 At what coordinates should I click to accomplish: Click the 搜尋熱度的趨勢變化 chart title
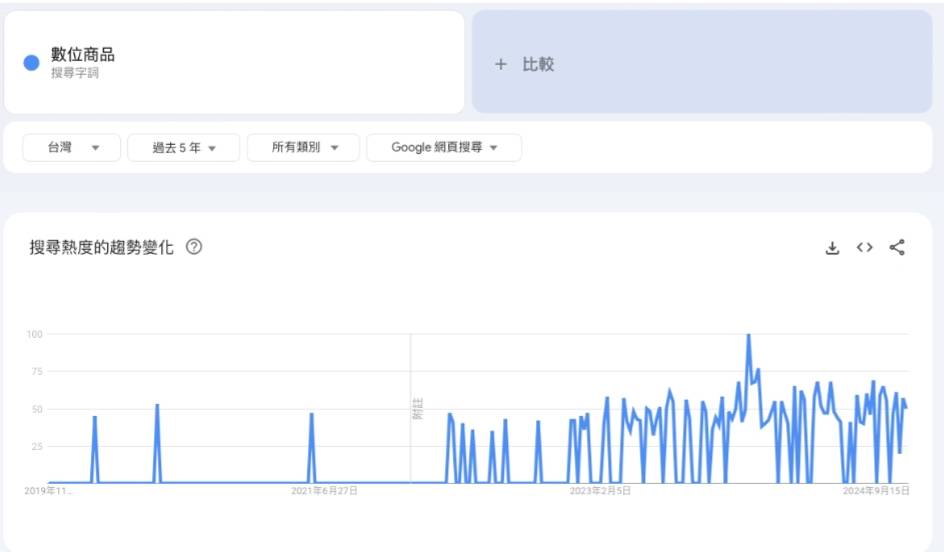[x=102, y=248]
